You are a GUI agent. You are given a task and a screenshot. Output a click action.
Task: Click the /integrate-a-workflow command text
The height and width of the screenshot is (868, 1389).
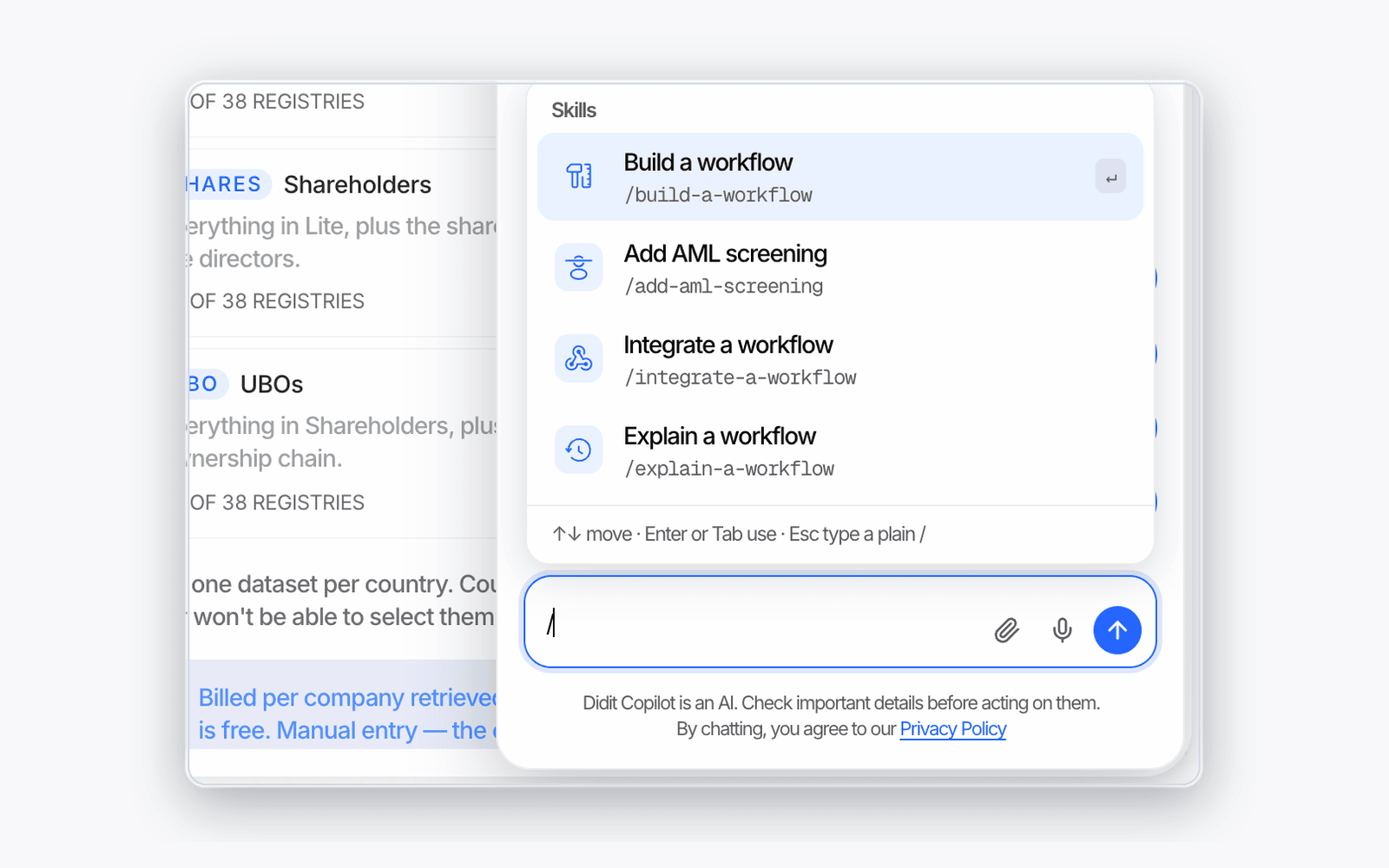coord(741,378)
